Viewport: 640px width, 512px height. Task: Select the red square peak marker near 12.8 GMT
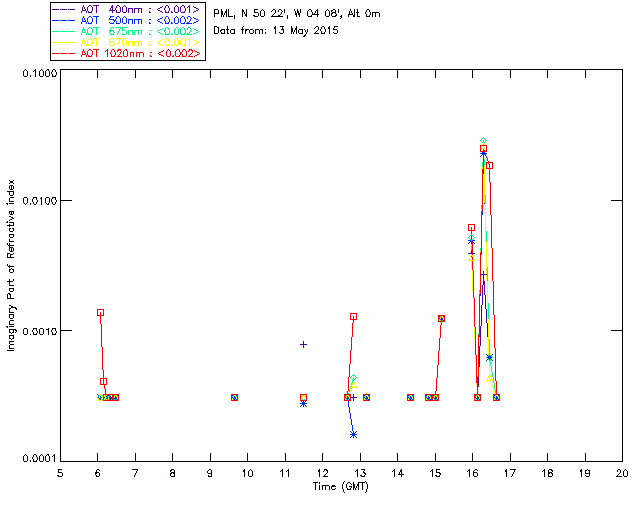click(x=353, y=317)
